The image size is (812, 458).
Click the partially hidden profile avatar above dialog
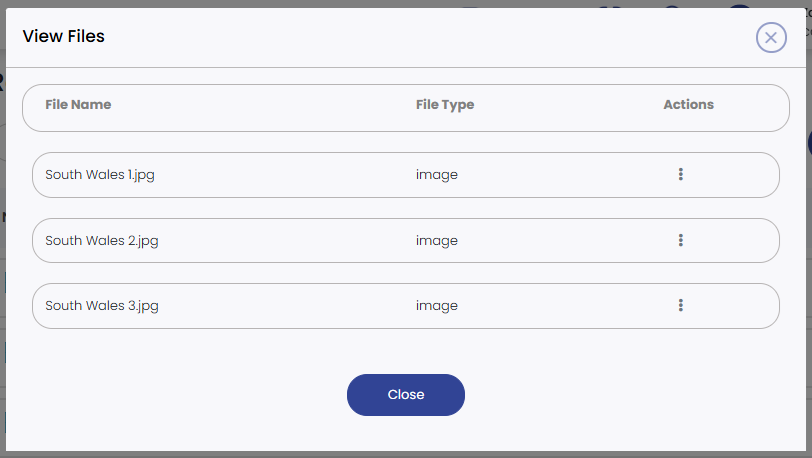[x=739, y=7]
